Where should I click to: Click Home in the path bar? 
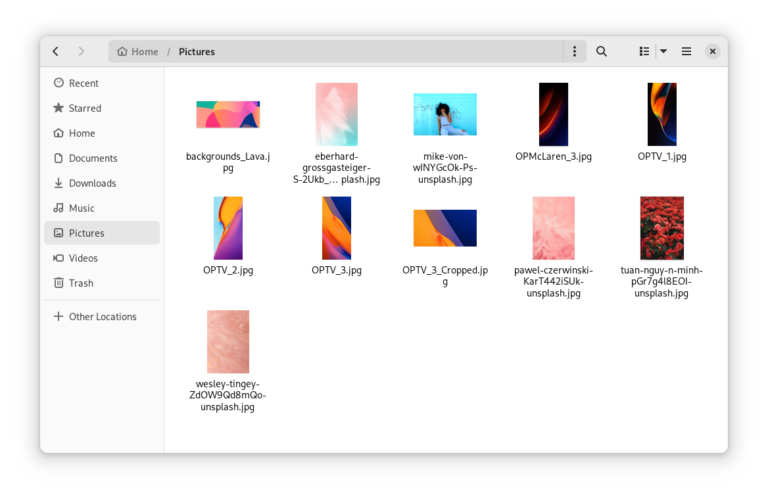pyautogui.click(x=138, y=52)
